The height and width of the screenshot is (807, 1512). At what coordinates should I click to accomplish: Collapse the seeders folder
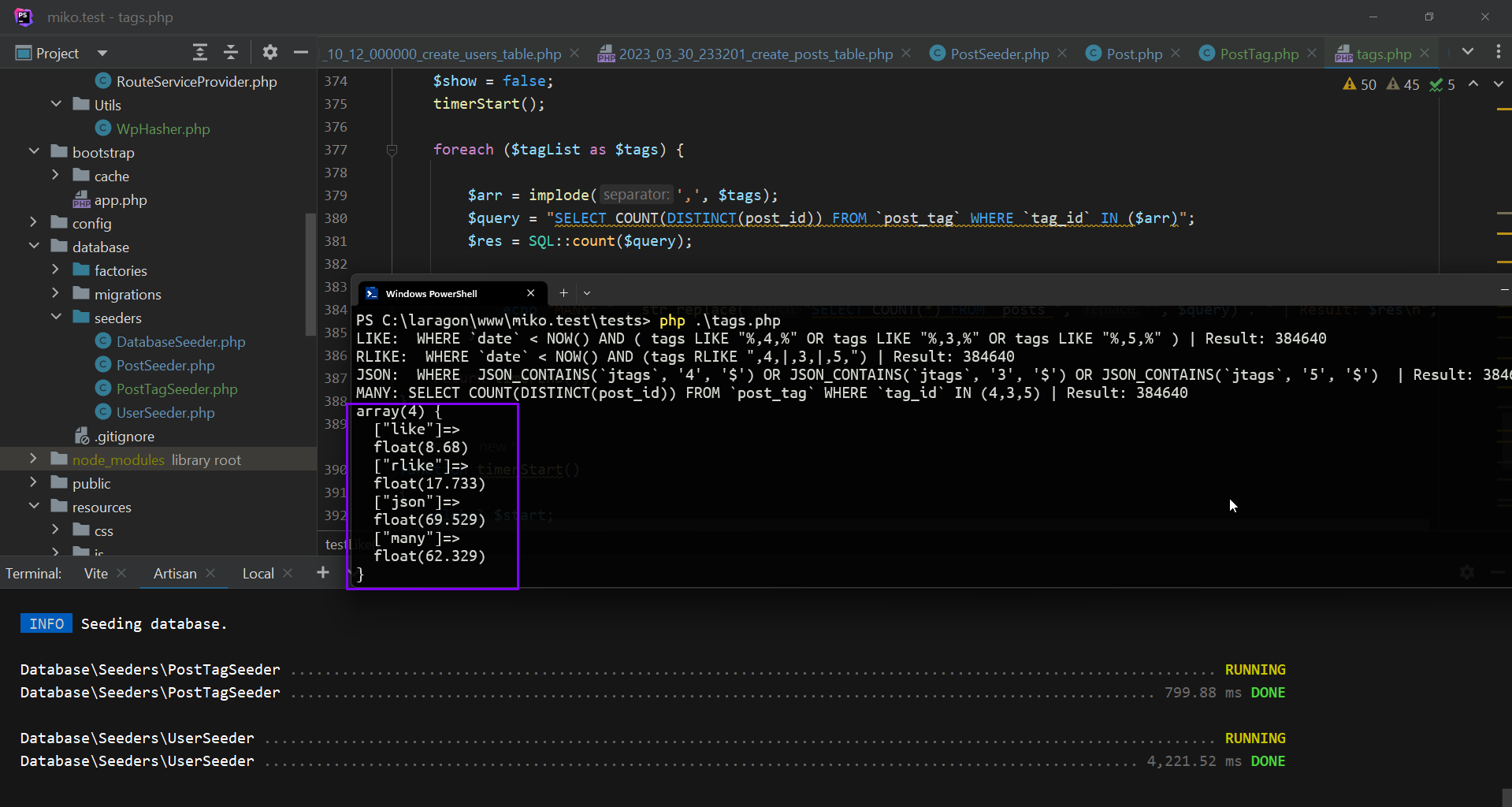click(x=56, y=318)
